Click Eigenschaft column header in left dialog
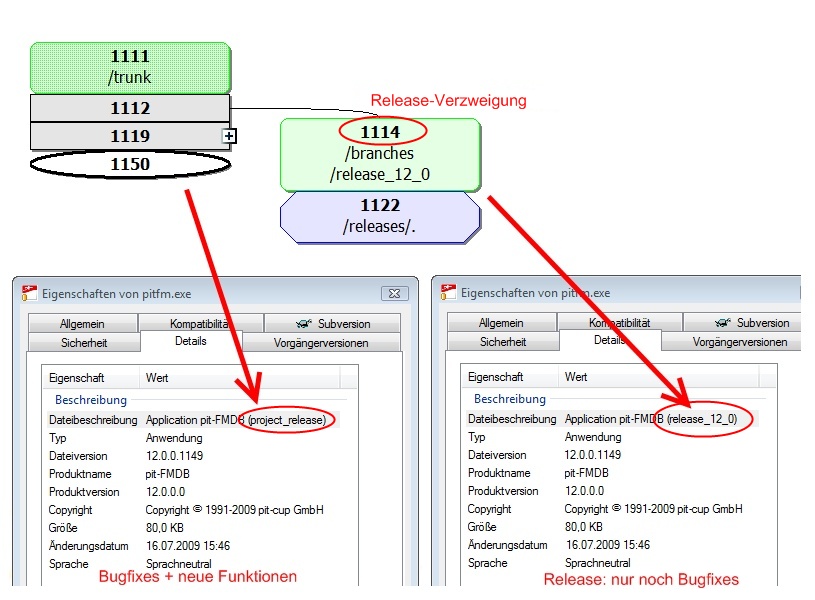 pyautogui.click(x=91, y=378)
